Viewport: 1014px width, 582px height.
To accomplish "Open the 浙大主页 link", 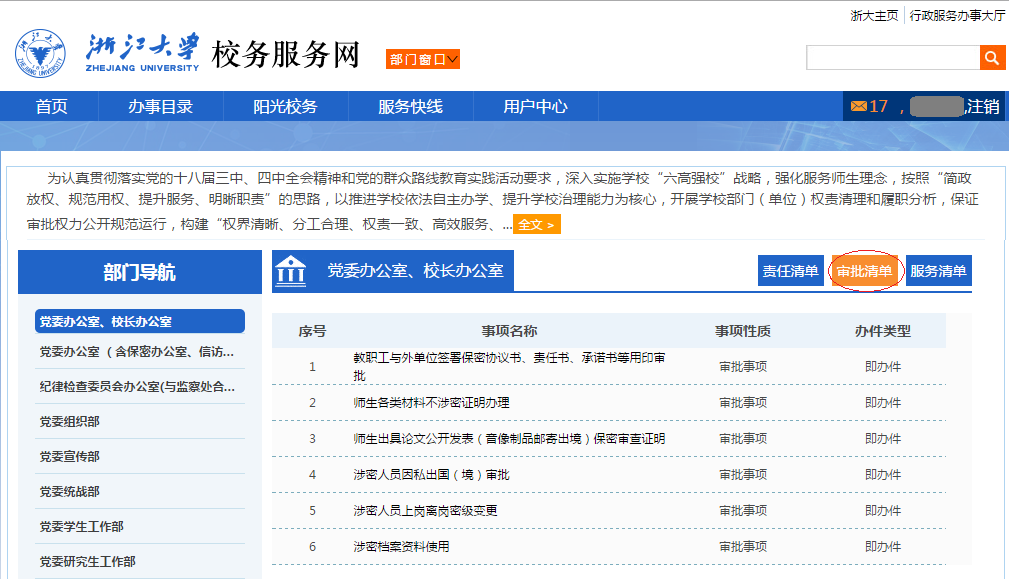I will tap(874, 16).
